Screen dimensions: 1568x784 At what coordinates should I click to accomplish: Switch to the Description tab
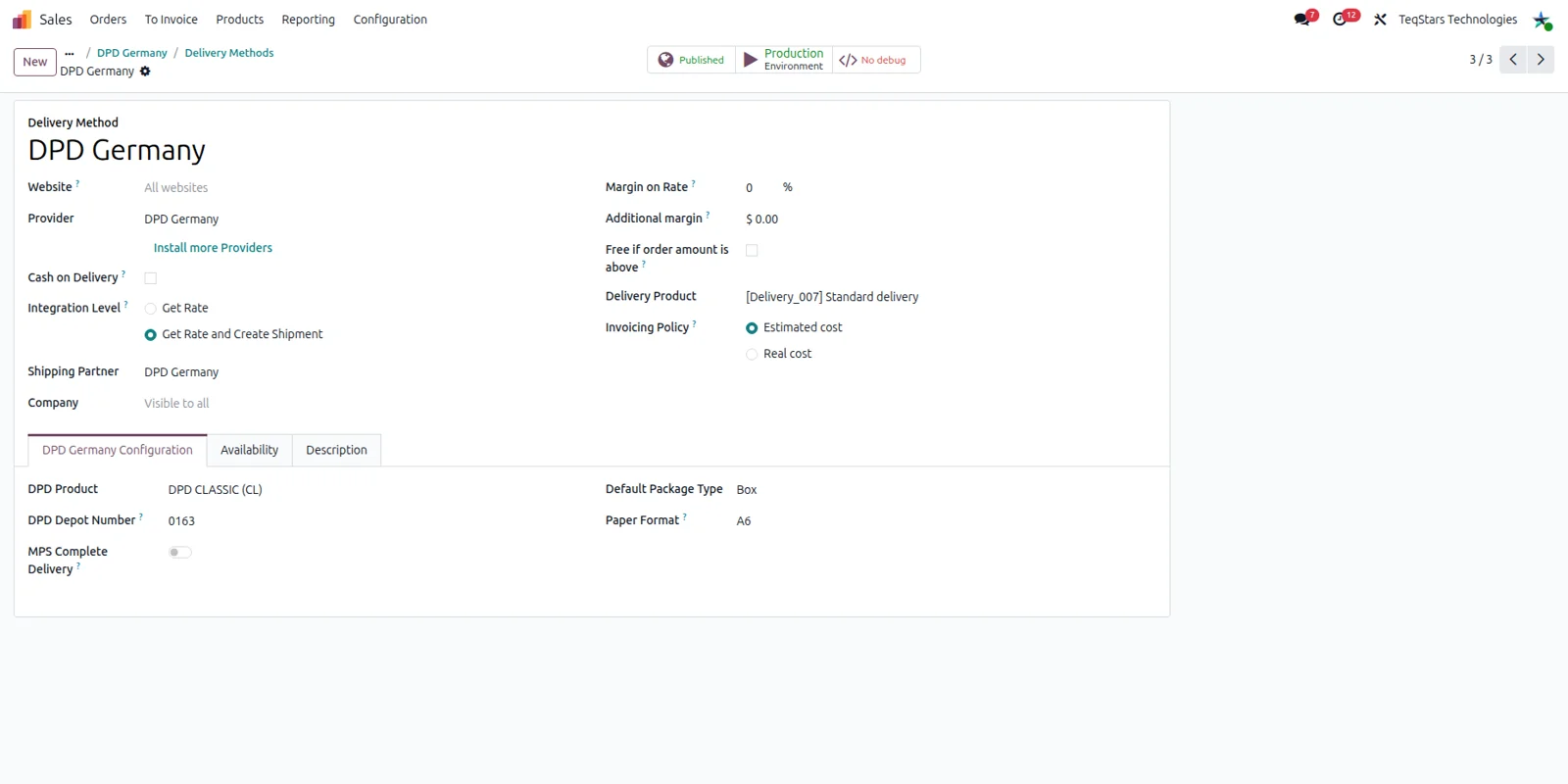coord(336,451)
